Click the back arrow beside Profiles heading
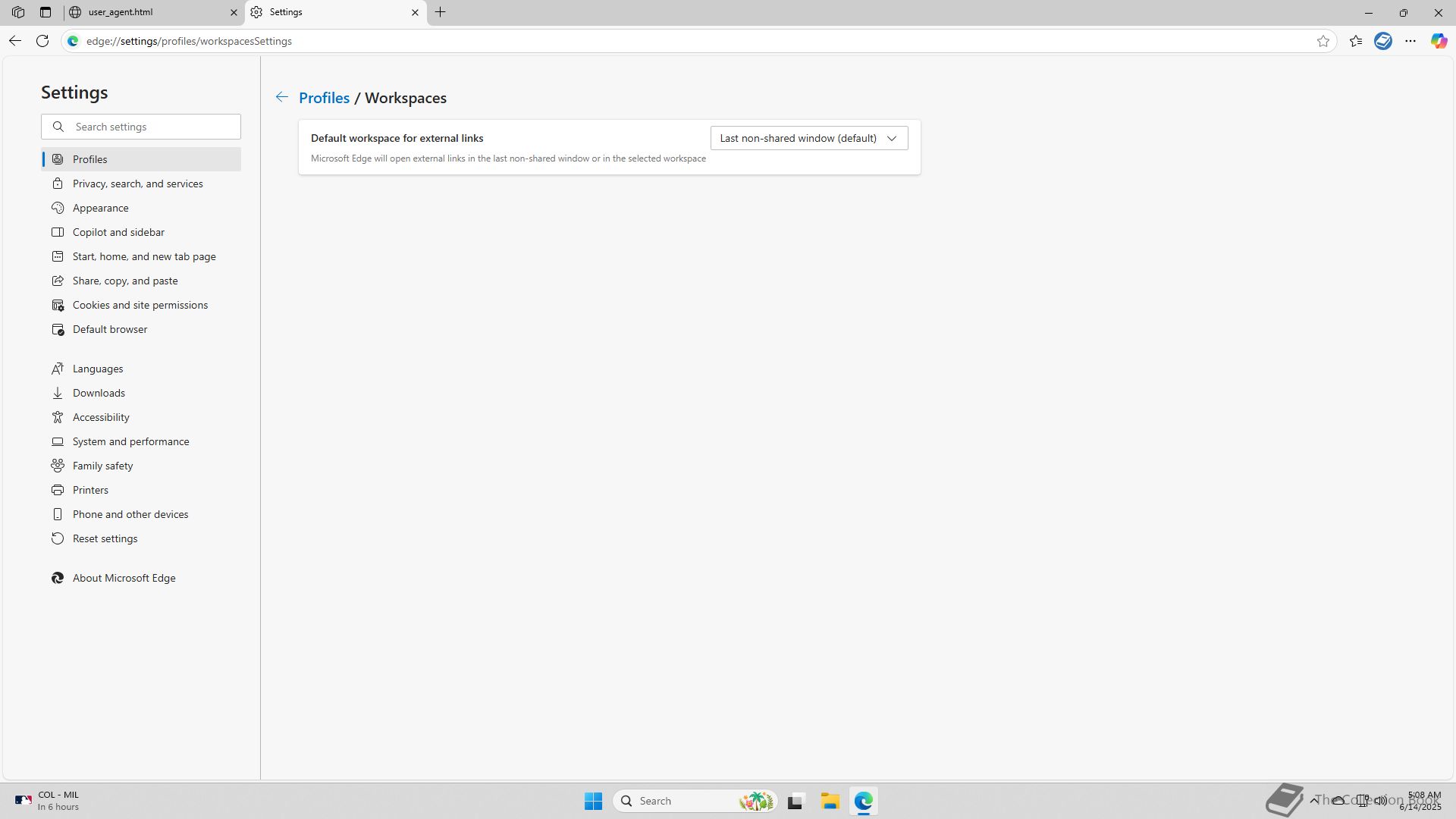This screenshot has height=819, width=1456. pyautogui.click(x=281, y=97)
